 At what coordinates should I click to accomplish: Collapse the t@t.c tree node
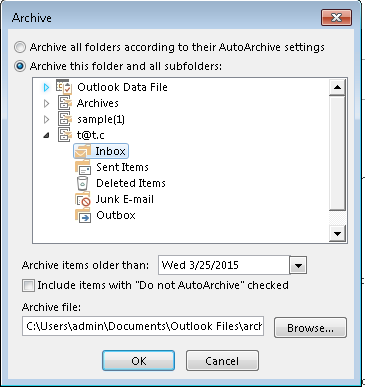pyautogui.click(x=47, y=135)
